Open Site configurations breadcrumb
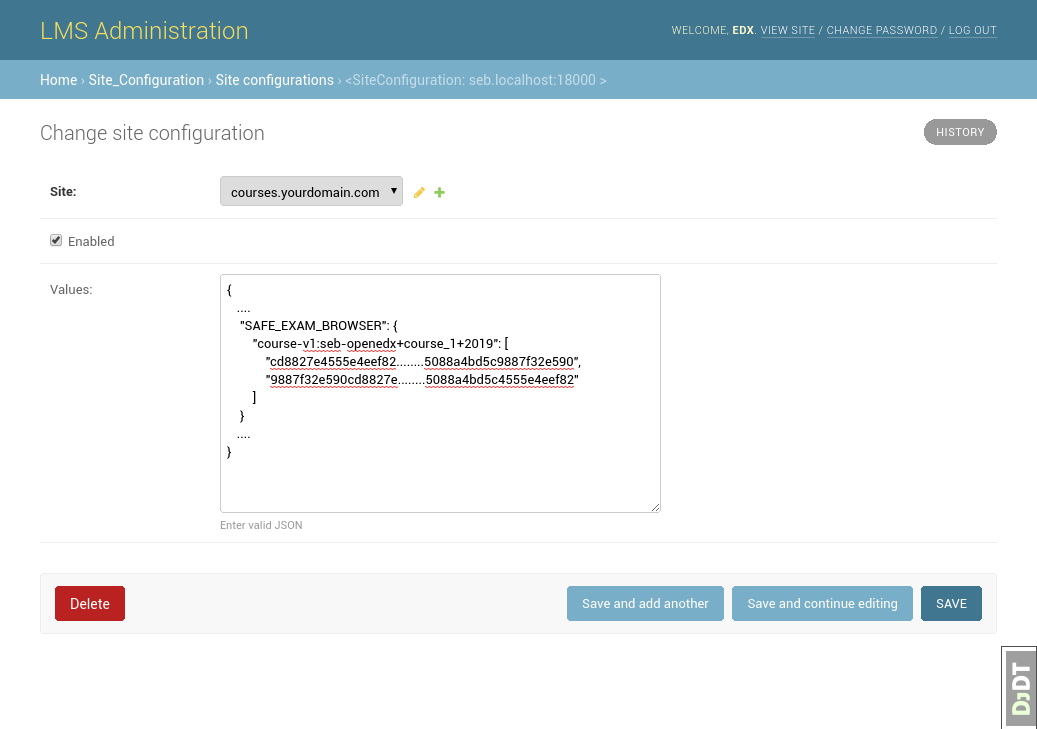This screenshot has height=729, width=1037. [x=274, y=80]
